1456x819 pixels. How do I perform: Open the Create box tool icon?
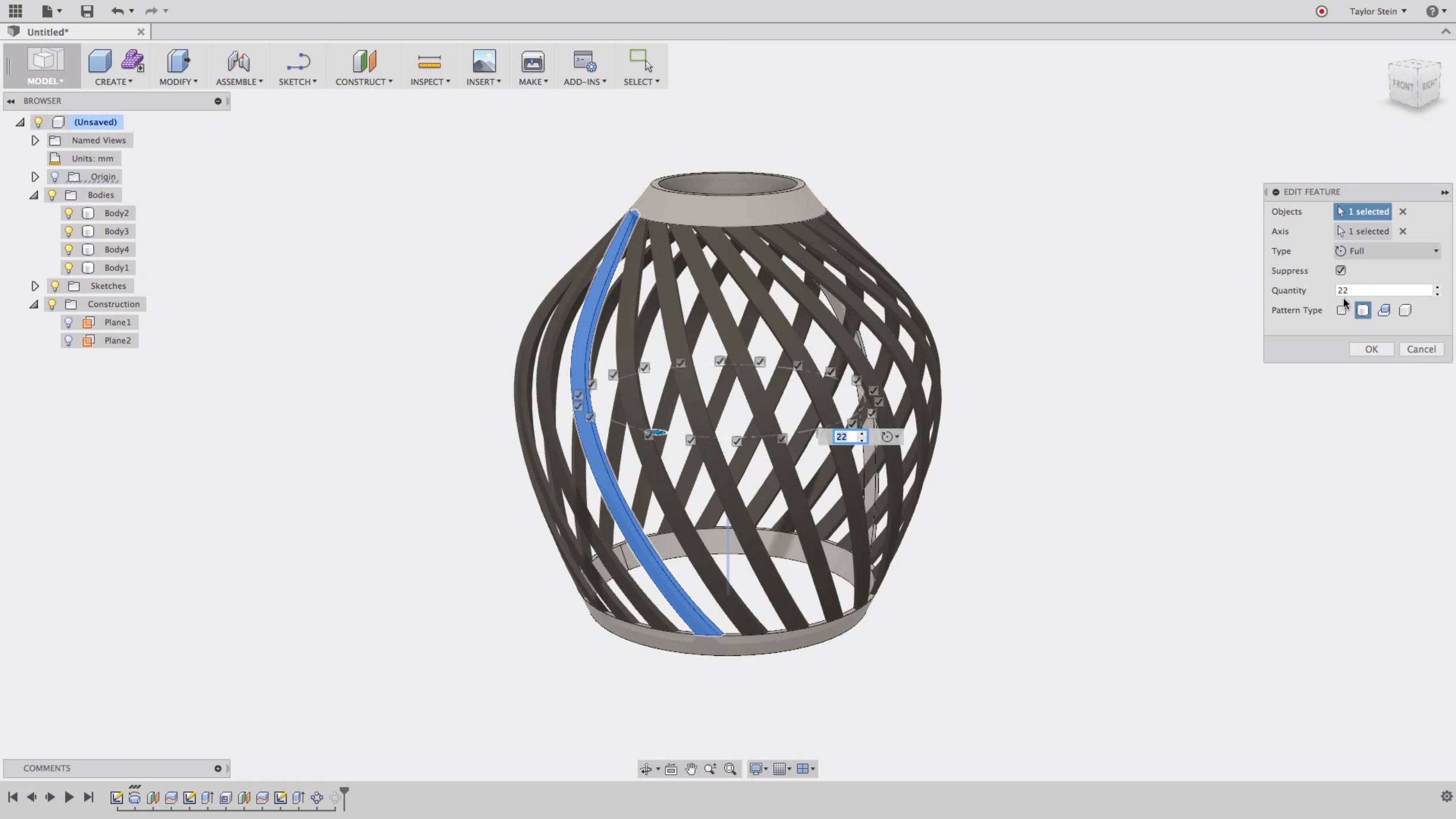pos(100,61)
